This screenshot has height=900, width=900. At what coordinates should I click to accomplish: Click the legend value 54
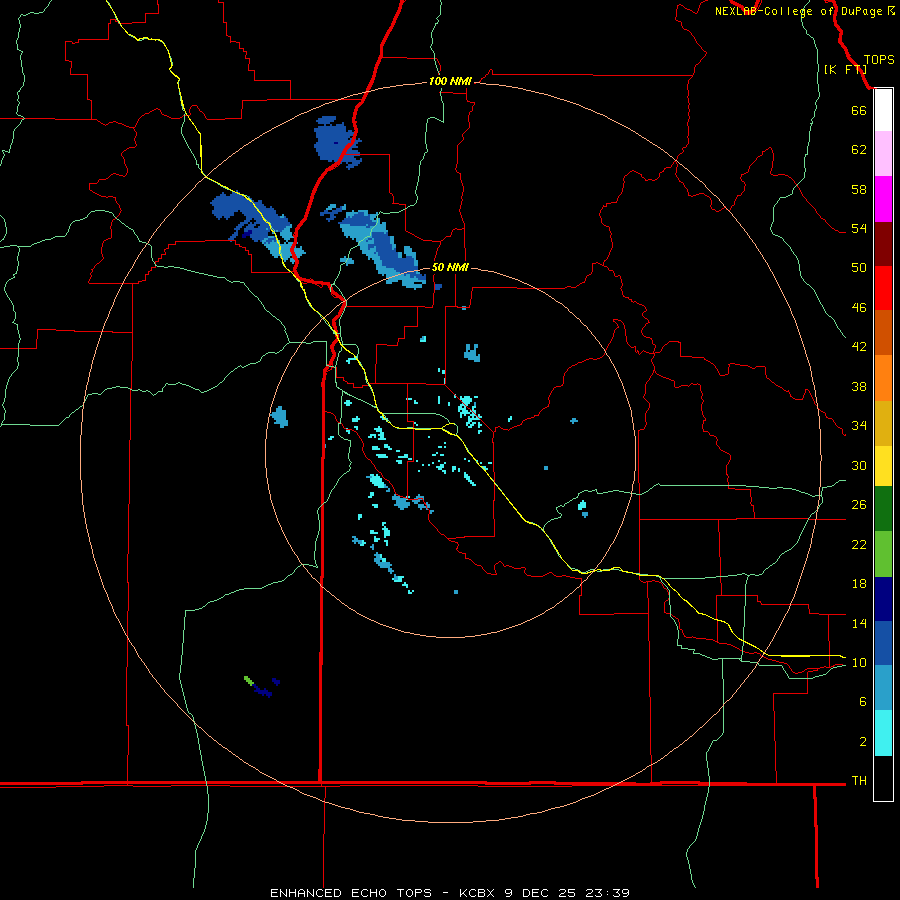(859, 228)
